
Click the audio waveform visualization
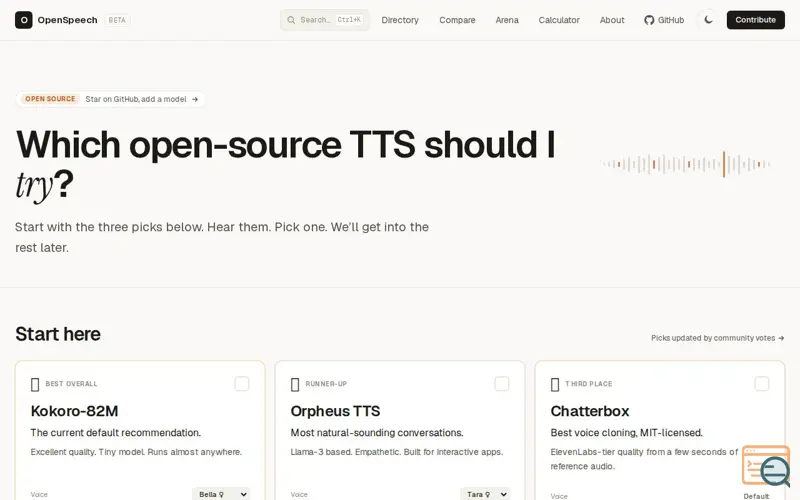coord(685,164)
